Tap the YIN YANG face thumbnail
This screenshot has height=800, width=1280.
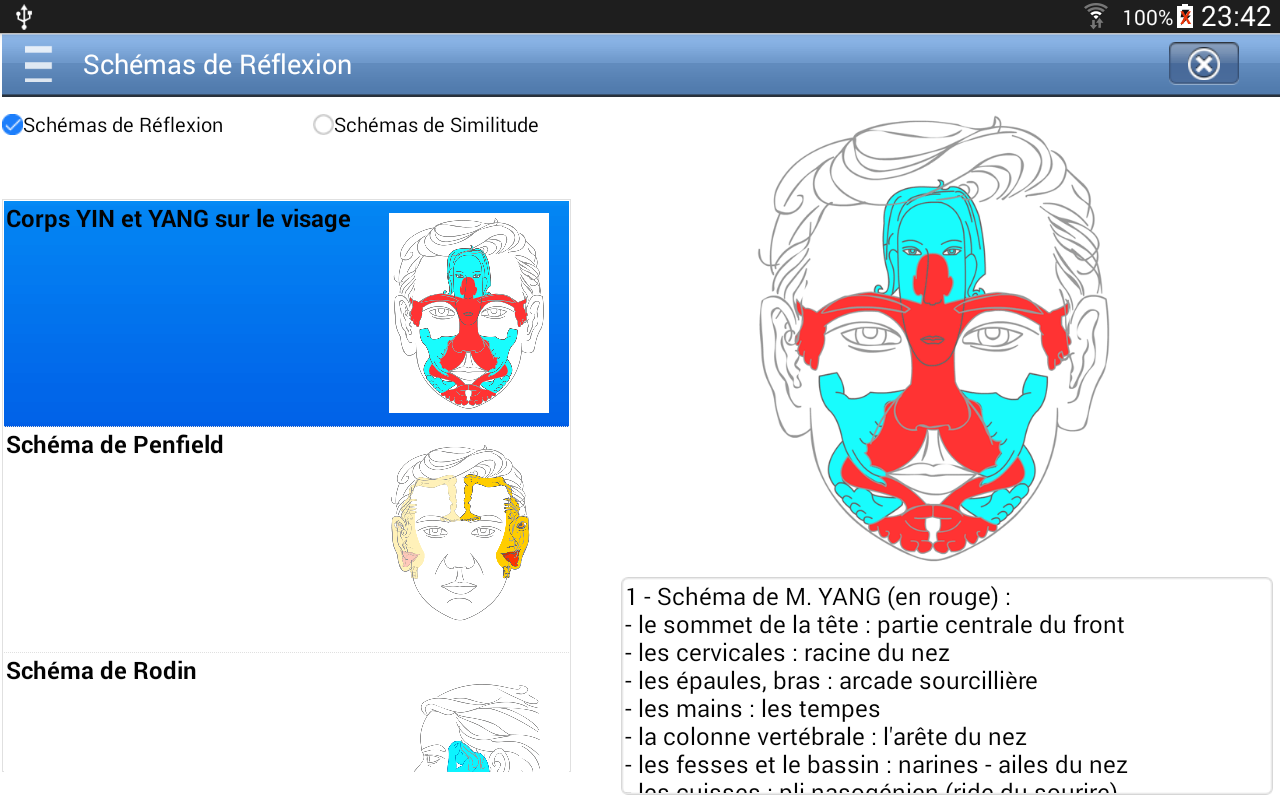[x=469, y=313]
